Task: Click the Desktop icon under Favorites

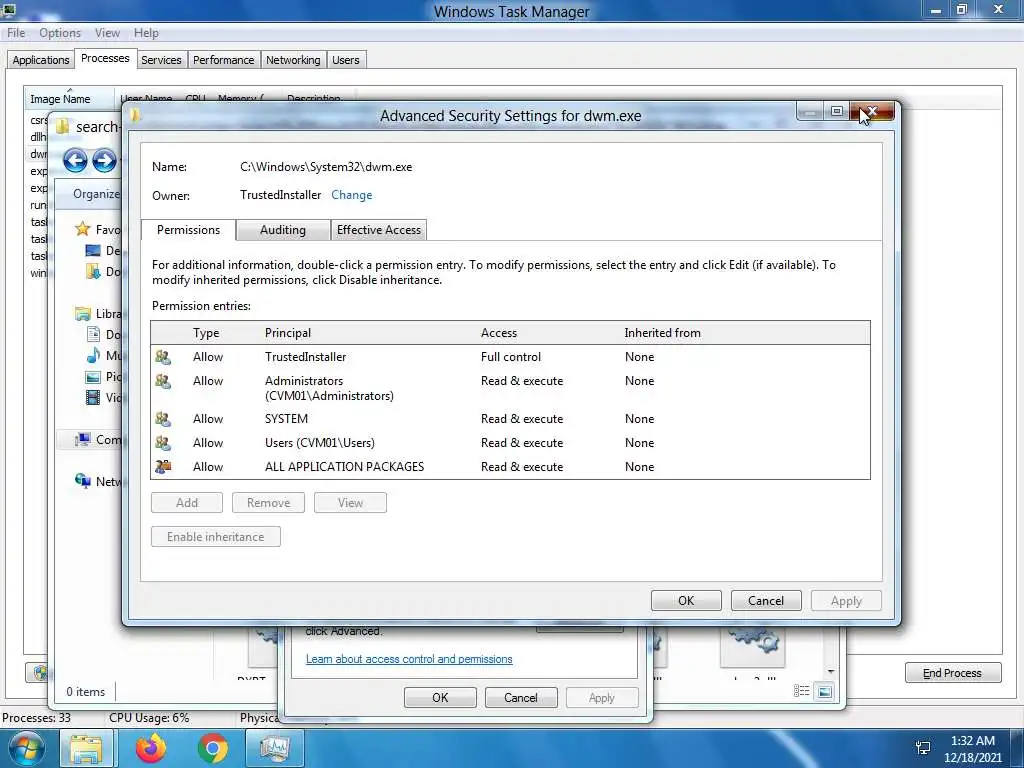Action: click(x=93, y=251)
